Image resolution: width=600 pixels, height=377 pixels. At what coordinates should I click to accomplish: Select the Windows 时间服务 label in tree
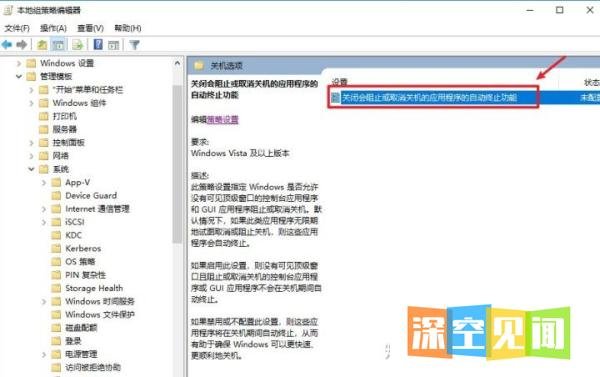coord(100,302)
